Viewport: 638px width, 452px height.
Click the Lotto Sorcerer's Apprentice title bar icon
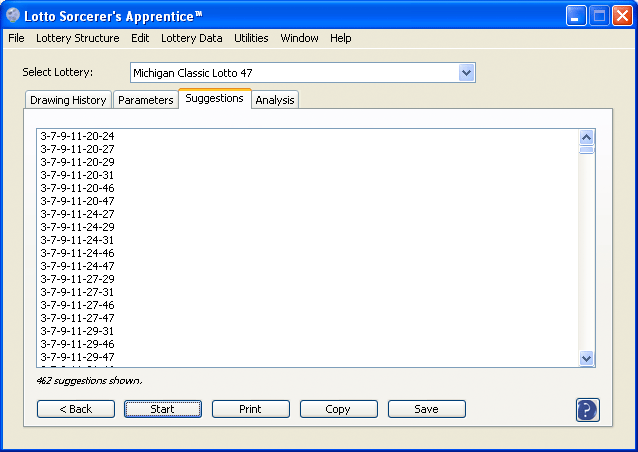point(13,15)
